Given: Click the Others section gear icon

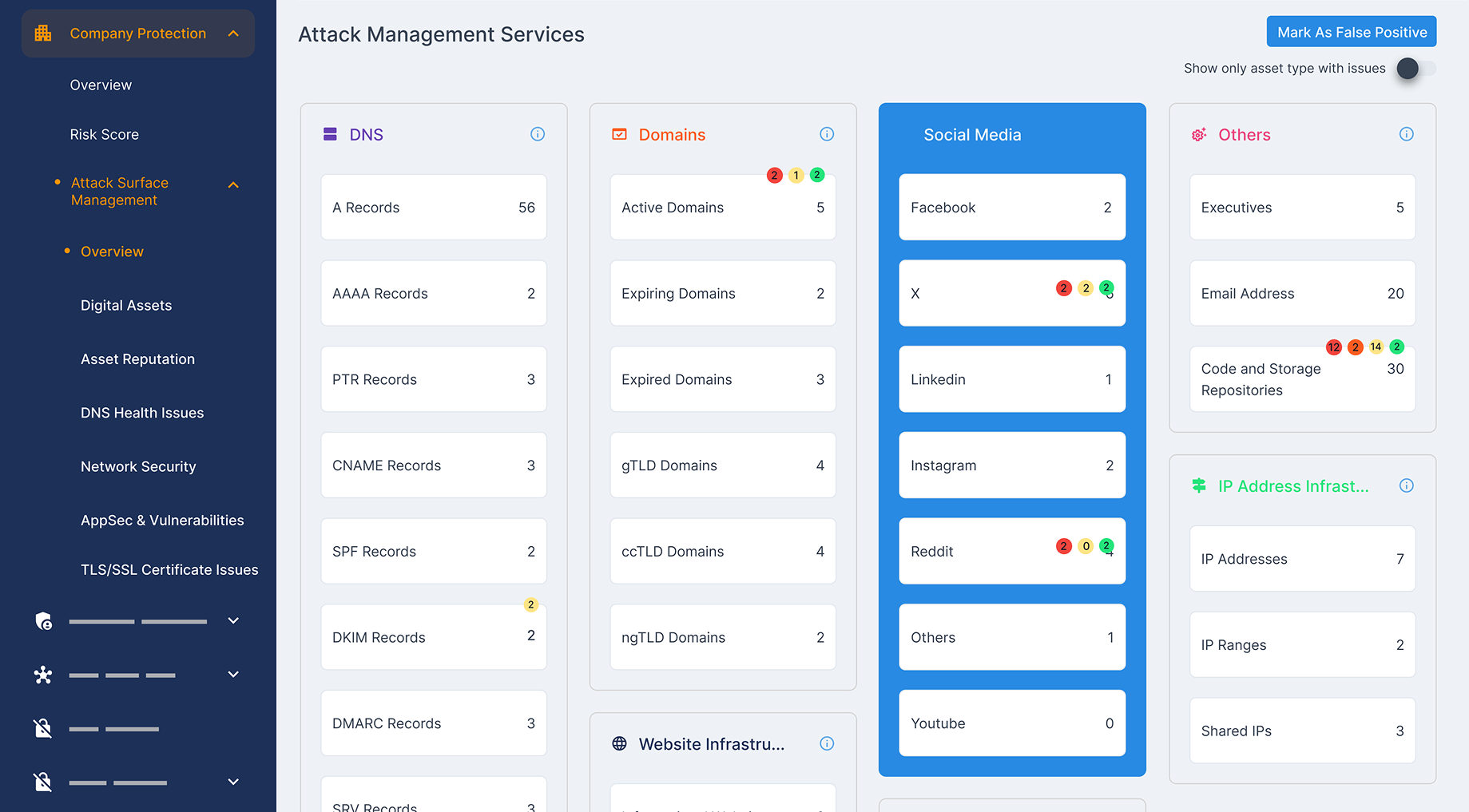Looking at the screenshot, I should pos(1199,135).
